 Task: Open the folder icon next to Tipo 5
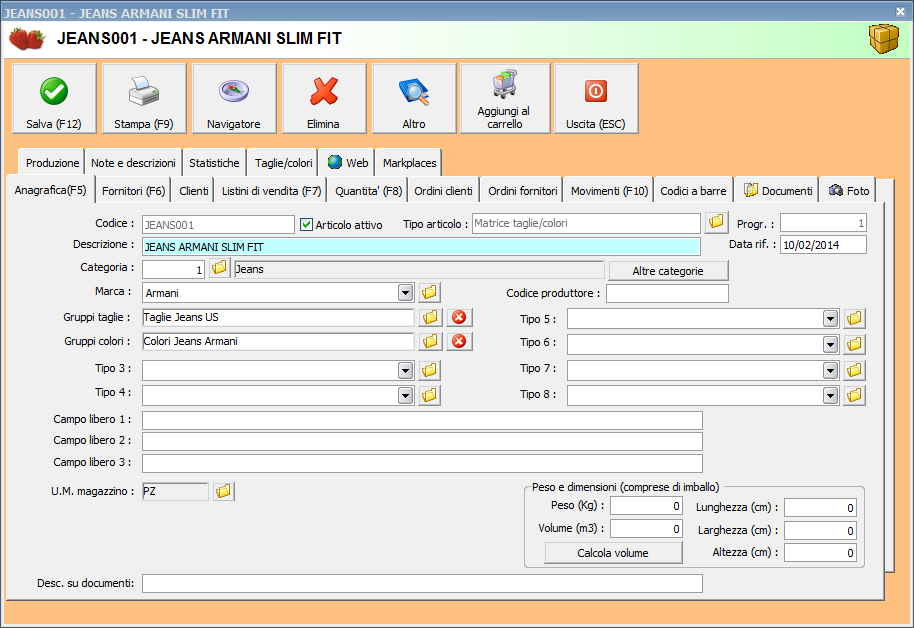pos(854,318)
